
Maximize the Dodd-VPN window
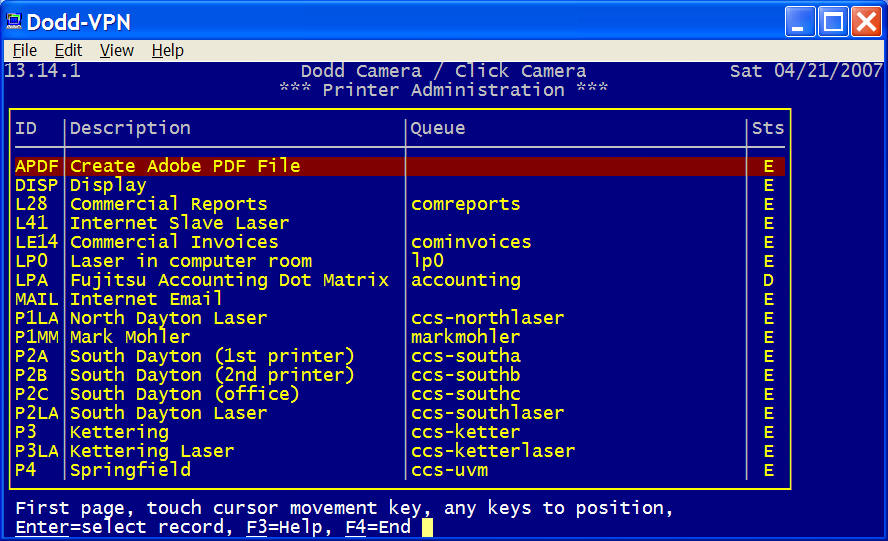click(833, 21)
